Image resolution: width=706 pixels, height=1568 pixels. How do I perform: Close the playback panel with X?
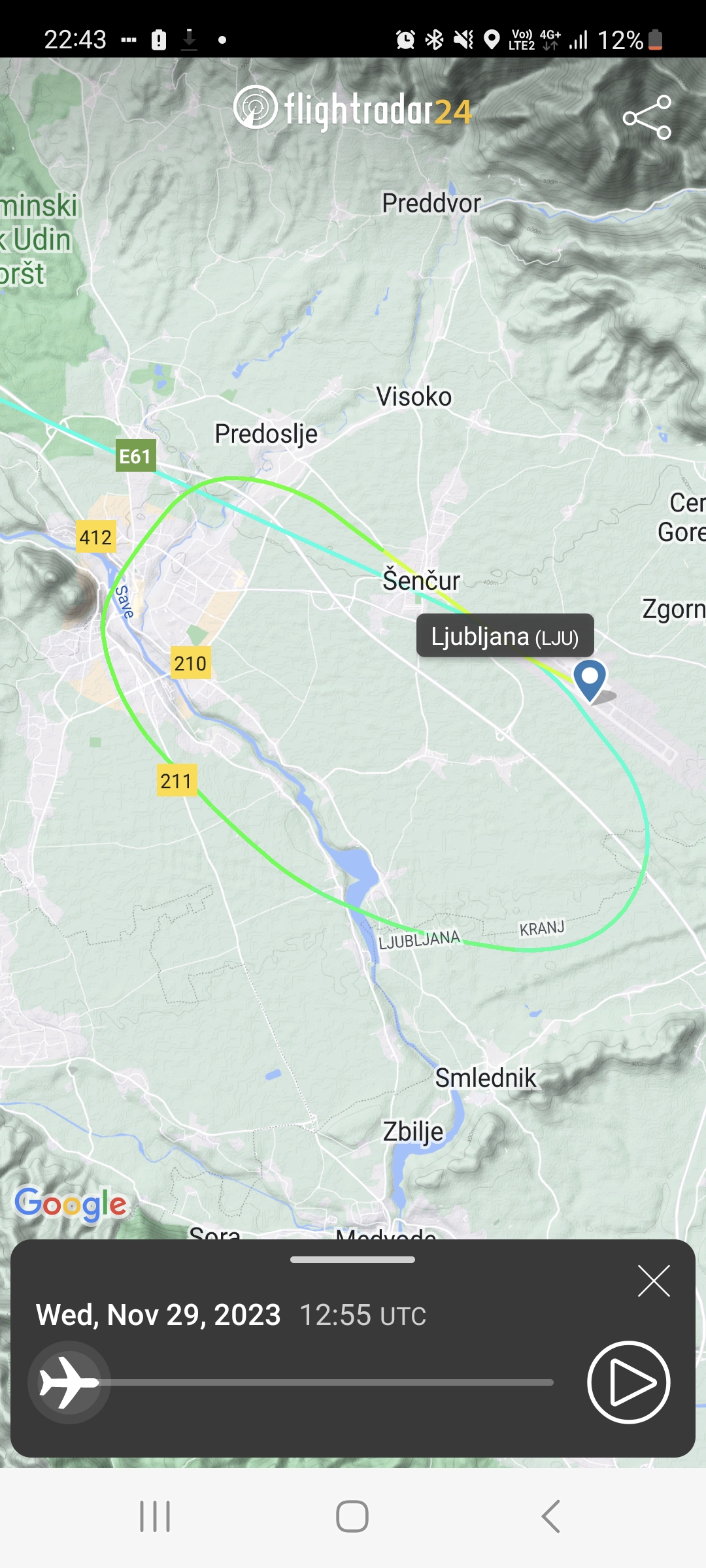coord(654,1281)
